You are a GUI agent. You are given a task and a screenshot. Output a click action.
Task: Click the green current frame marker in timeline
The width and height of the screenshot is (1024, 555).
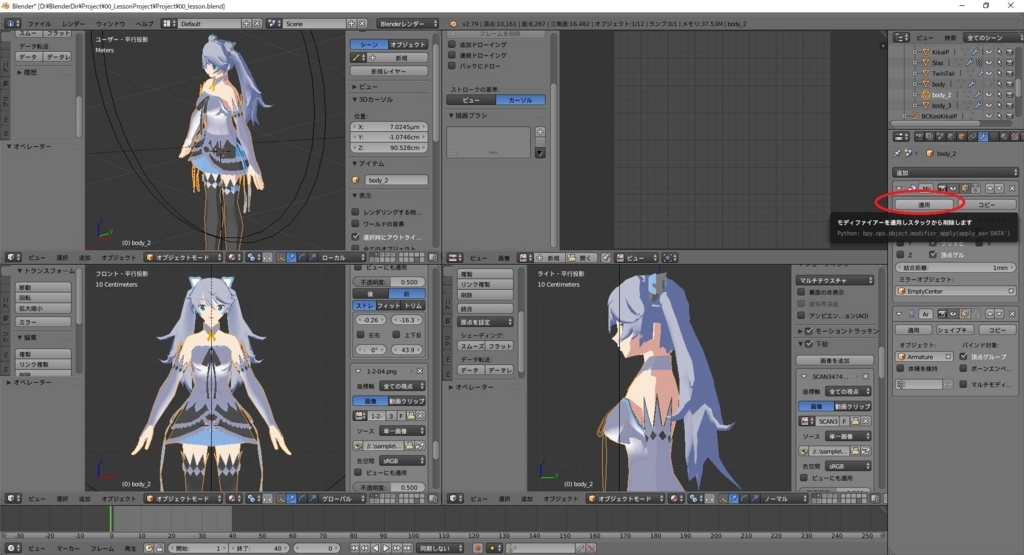pyautogui.click(x=110, y=520)
